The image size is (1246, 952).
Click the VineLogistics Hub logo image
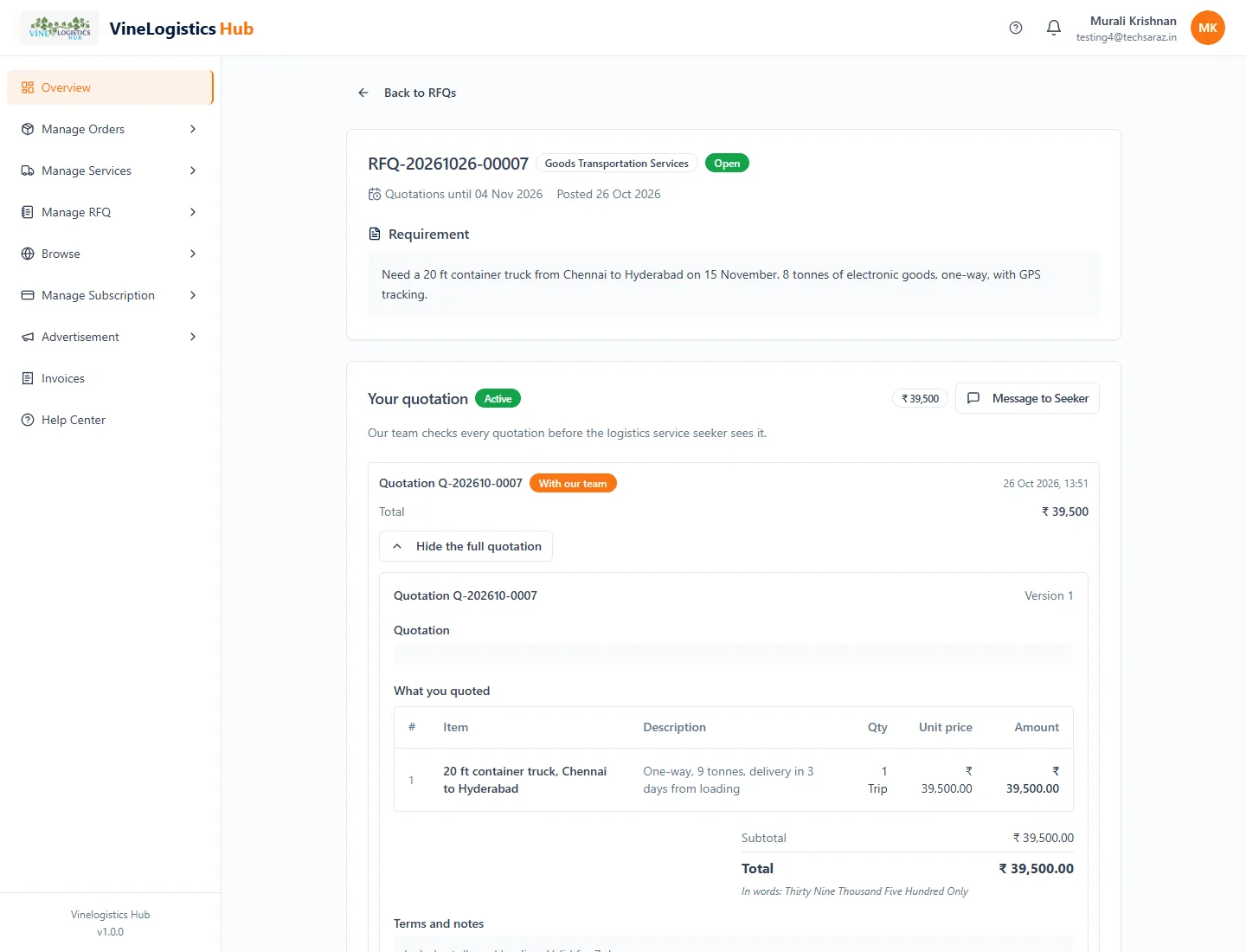click(60, 28)
